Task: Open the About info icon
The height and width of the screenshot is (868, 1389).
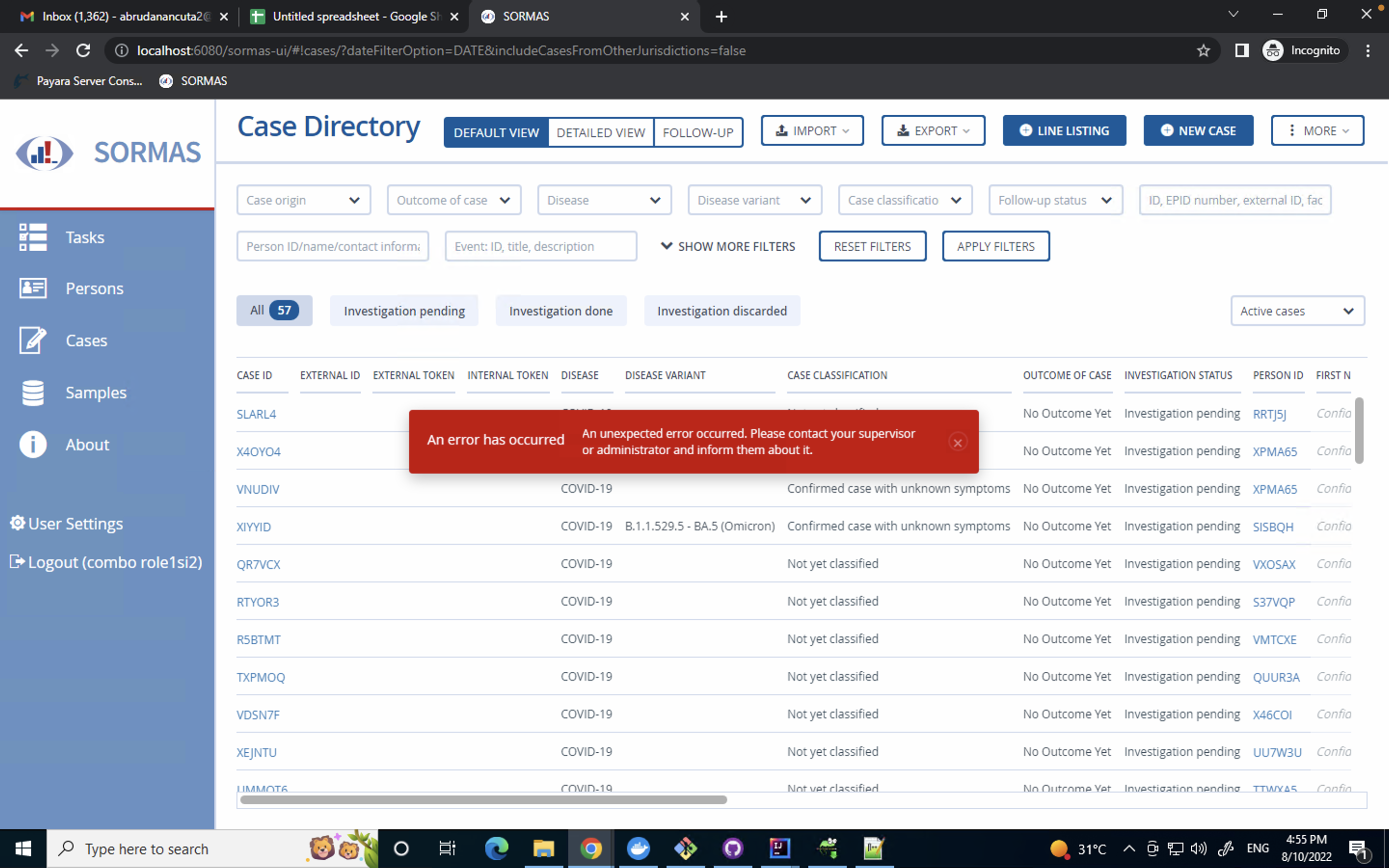Action: point(33,444)
